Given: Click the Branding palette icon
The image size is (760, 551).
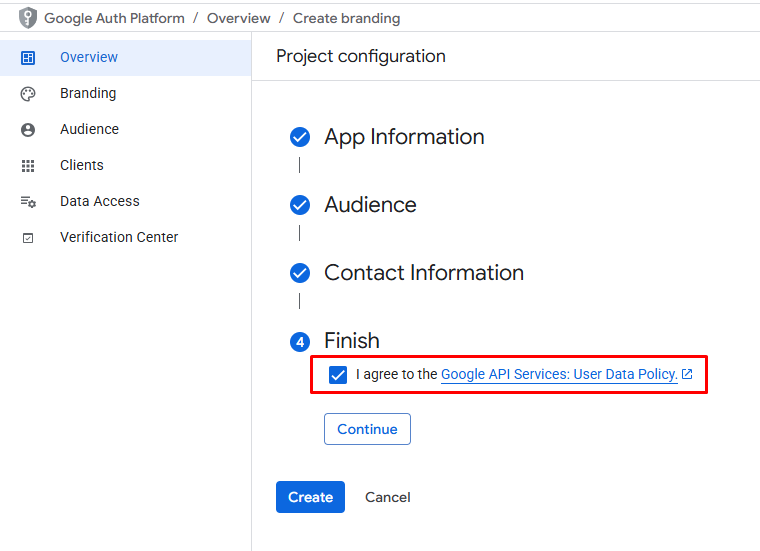Looking at the screenshot, I should coord(28,94).
